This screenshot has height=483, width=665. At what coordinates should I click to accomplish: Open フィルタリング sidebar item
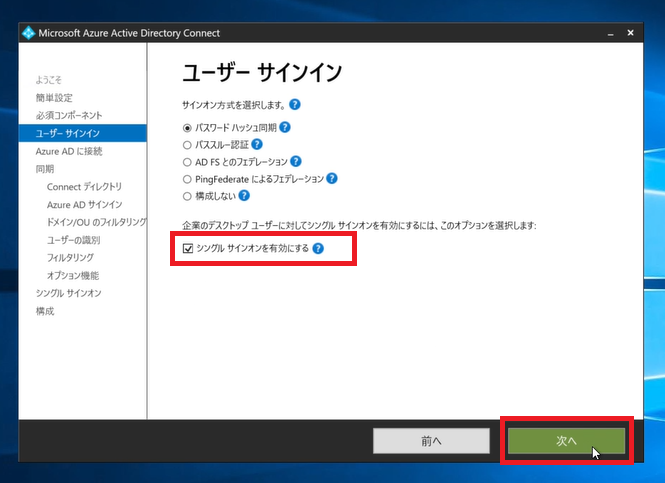pyautogui.click(x=70, y=257)
